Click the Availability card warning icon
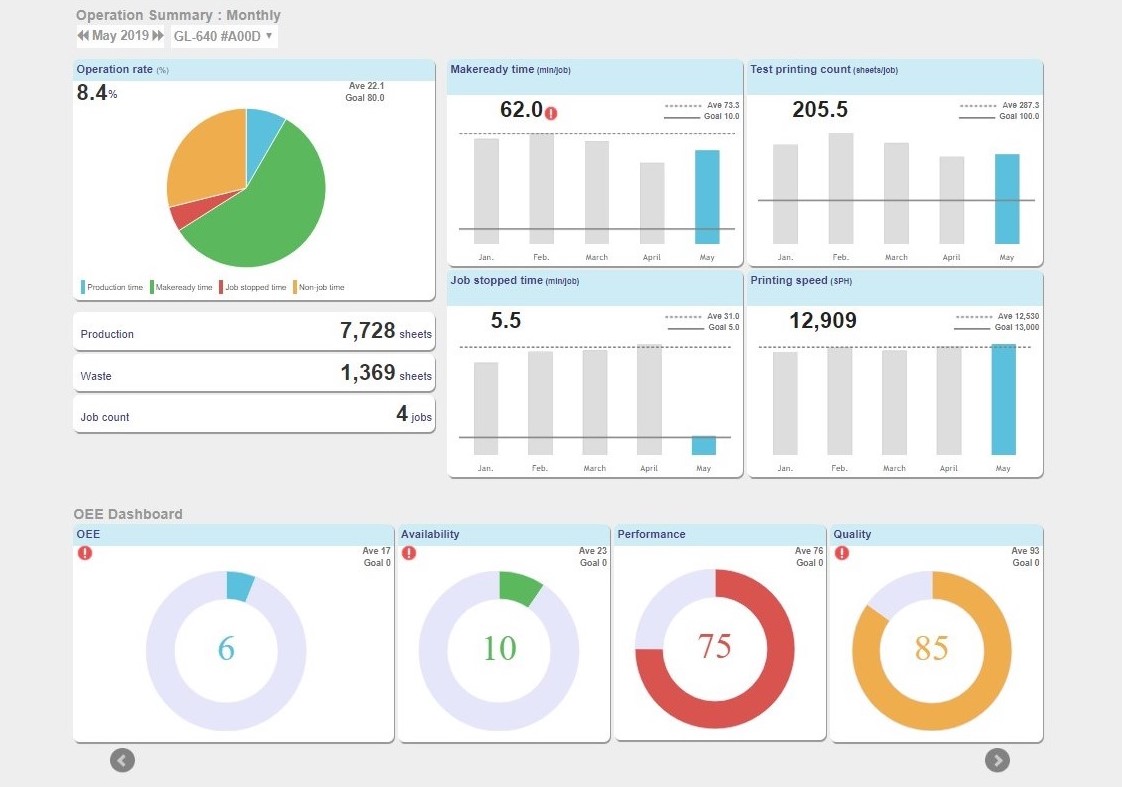This screenshot has width=1122, height=787. tap(409, 553)
